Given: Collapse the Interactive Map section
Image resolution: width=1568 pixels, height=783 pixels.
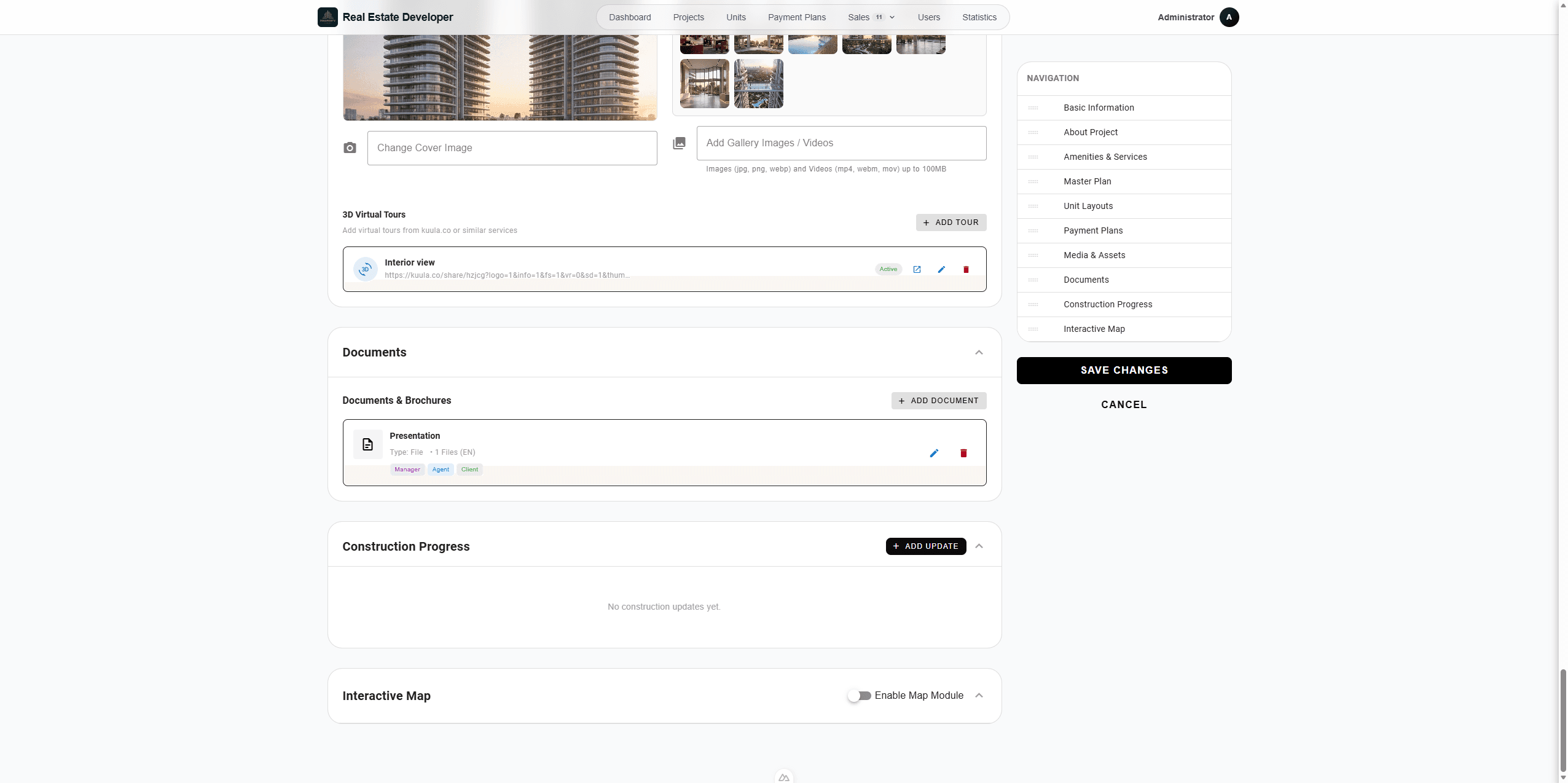Looking at the screenshot, I should [979, 695].
